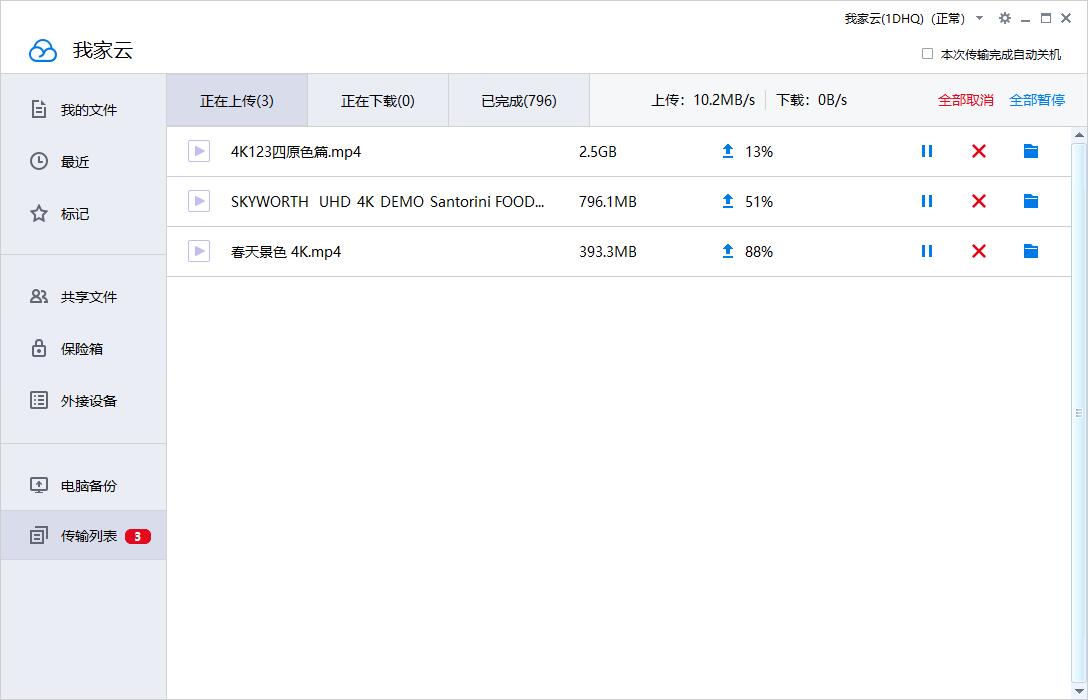Click 全部暂停 to pause all uploads
Screen dimensions: 1088x700
1037,100
